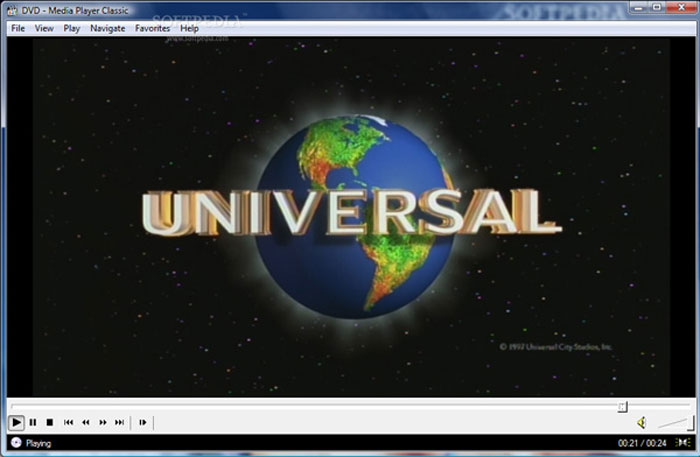Screen dimensions: 700x457
Task: Close the Media Player Classic window
Action: (x=681, y=7)
